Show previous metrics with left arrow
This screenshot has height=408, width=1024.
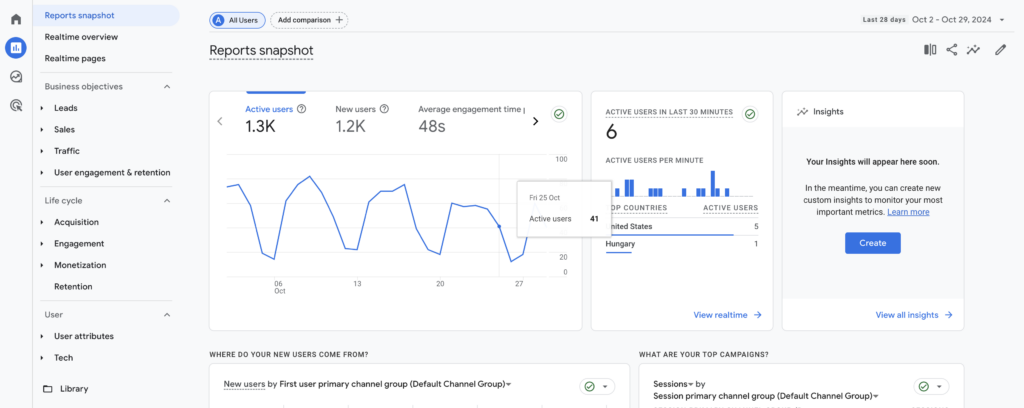click(x=220, y=121)
